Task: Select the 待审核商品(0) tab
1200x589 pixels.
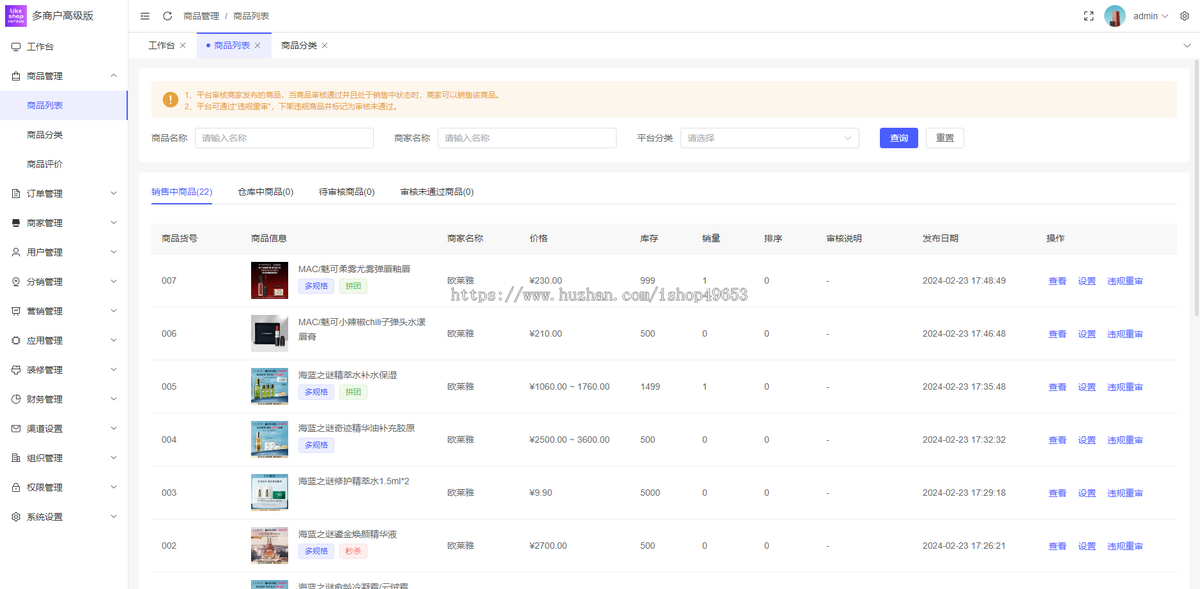Action: point(346,191)
